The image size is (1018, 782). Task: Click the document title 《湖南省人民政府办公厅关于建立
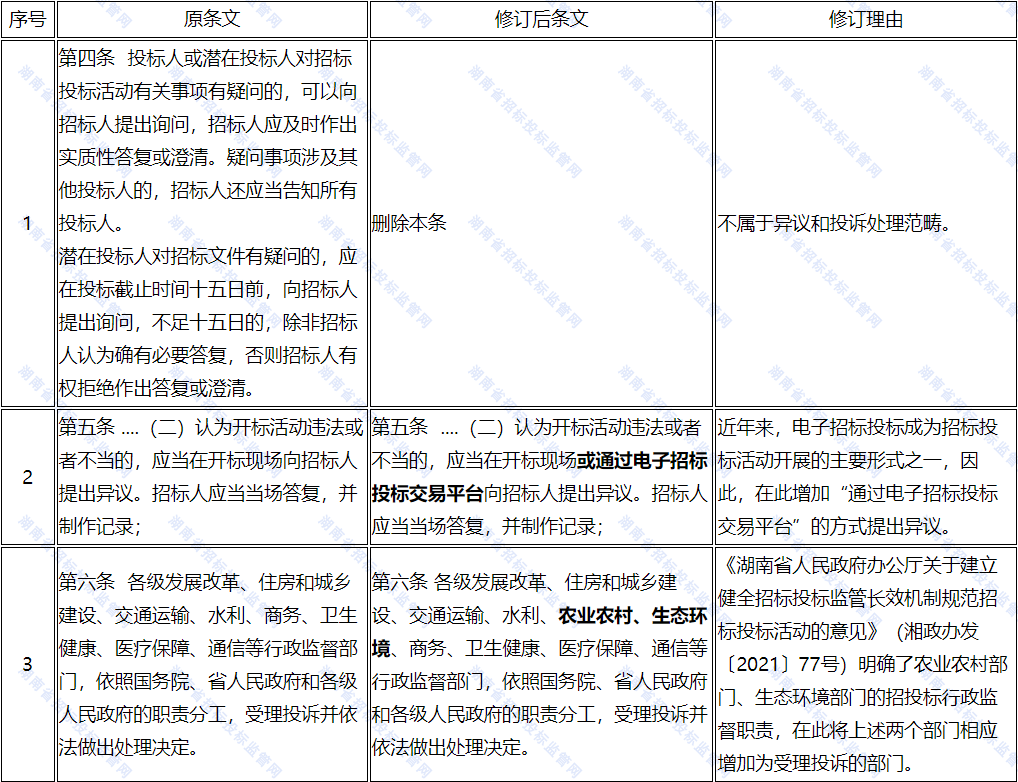point(860,566)
